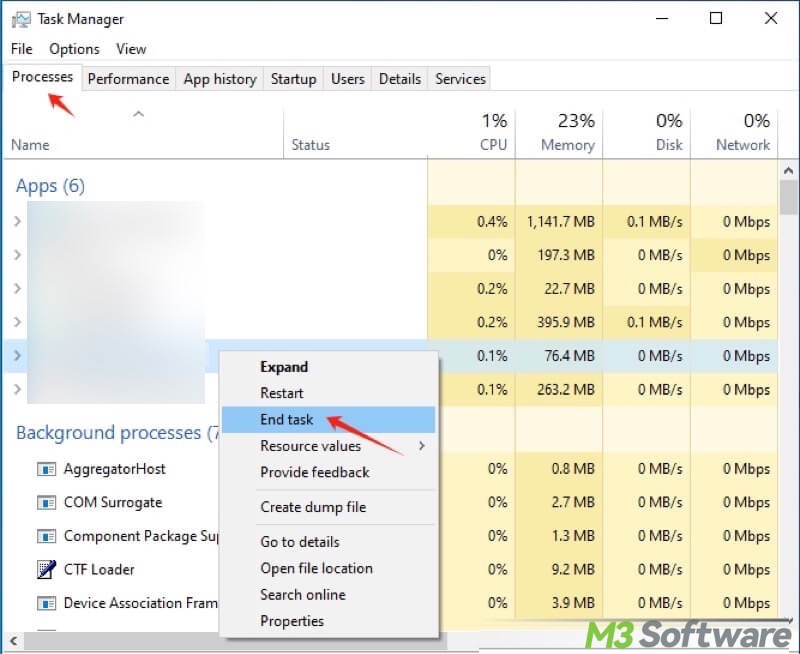
Task: Click the AggregatorHost process icon
Action: [46, 469]
